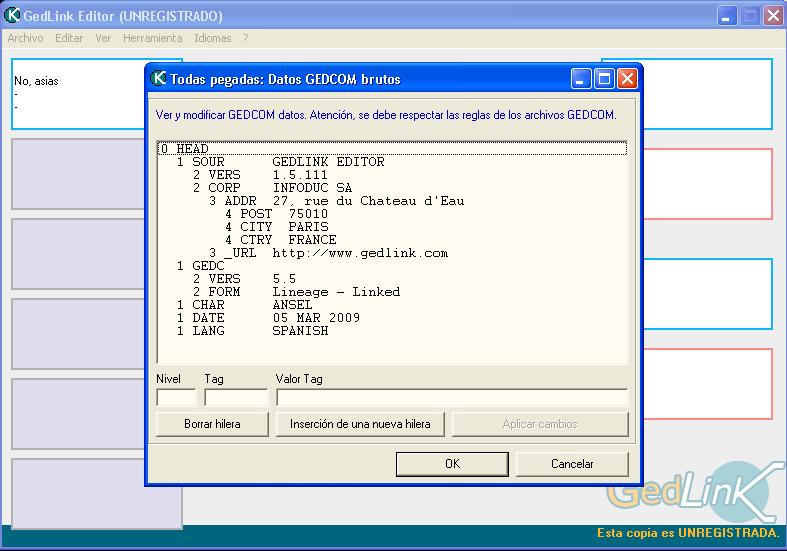
Task: Select the 1 GEDC line
Action: pos(392,266)
